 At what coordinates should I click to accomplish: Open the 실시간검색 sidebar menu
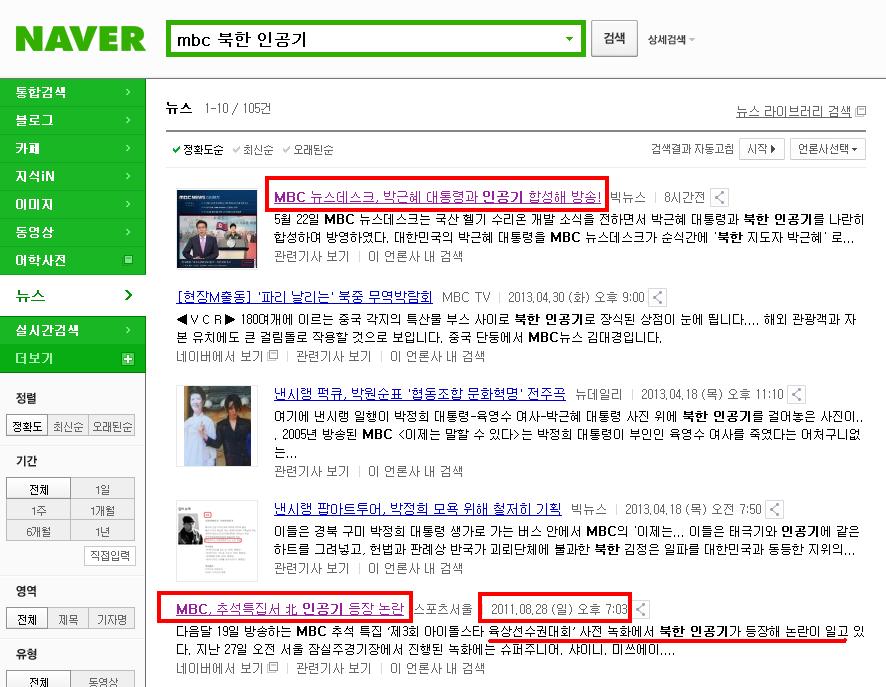click(73, 330)
